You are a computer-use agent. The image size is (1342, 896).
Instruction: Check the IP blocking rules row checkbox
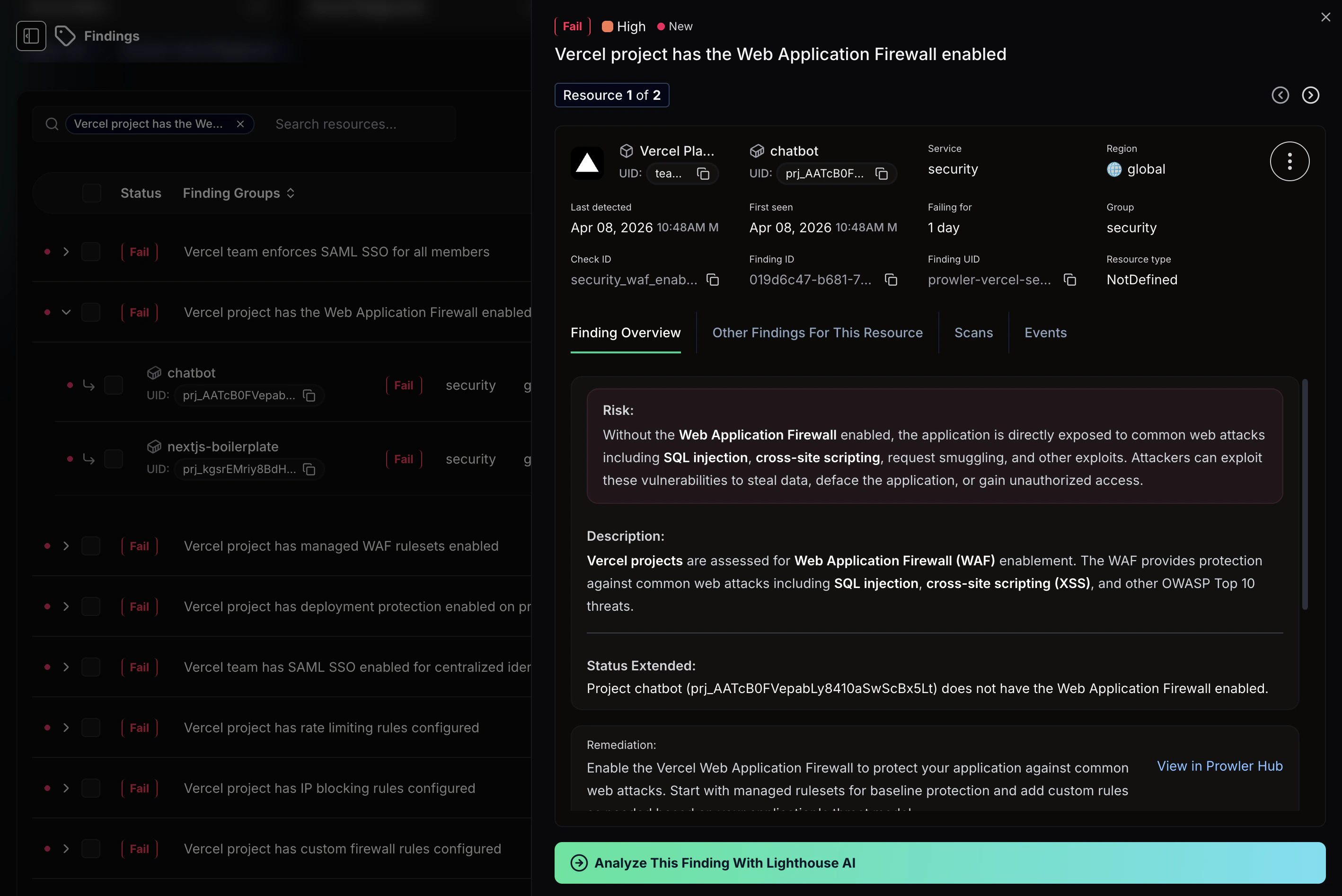click(x=91, y=789)
